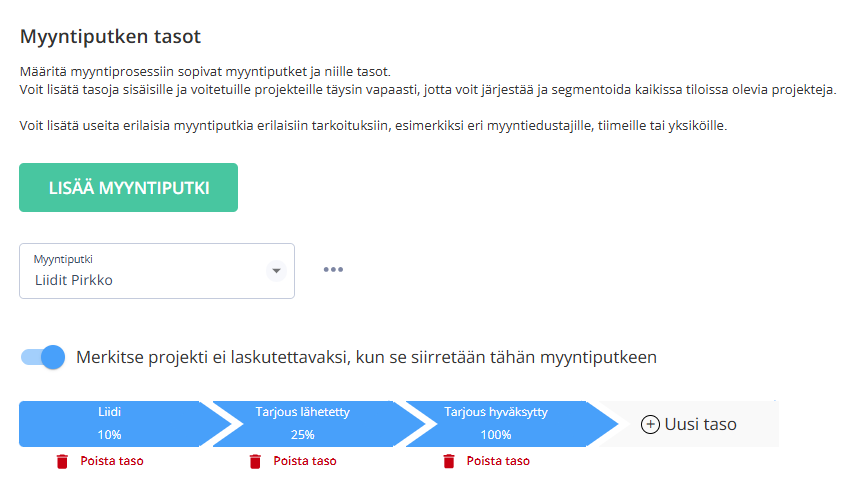Screen dimensions: 860x493
Task: Click the trash icon under Tarjous lähetetty
Action: pyautogui.click(x=255, y=461)
